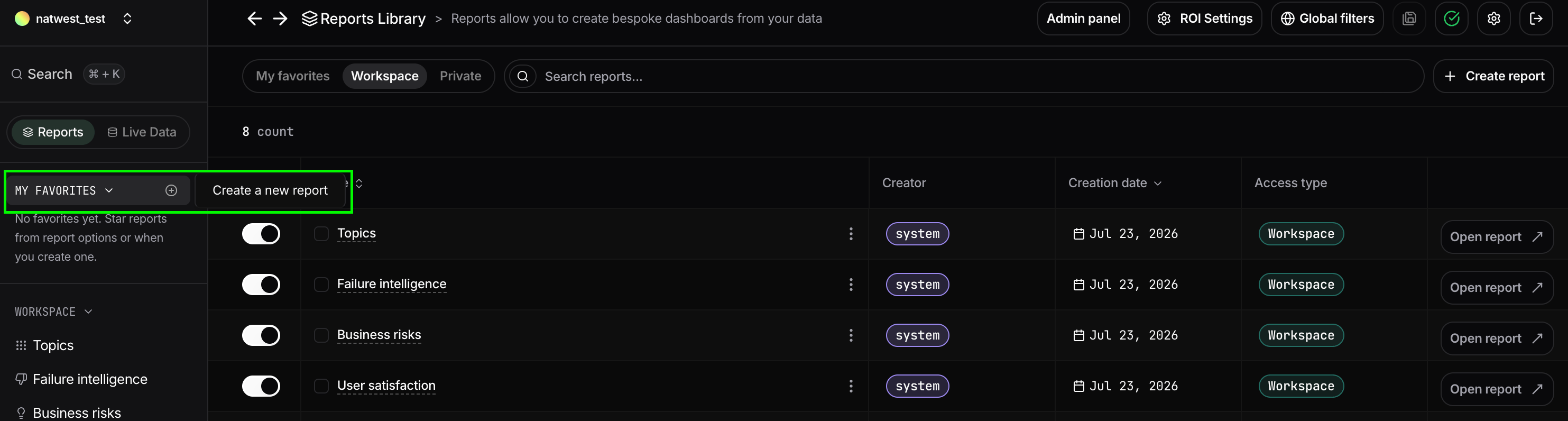Open report for User satisfaction row
The width and height of the screenshot is (1568, 421).
1497,389
